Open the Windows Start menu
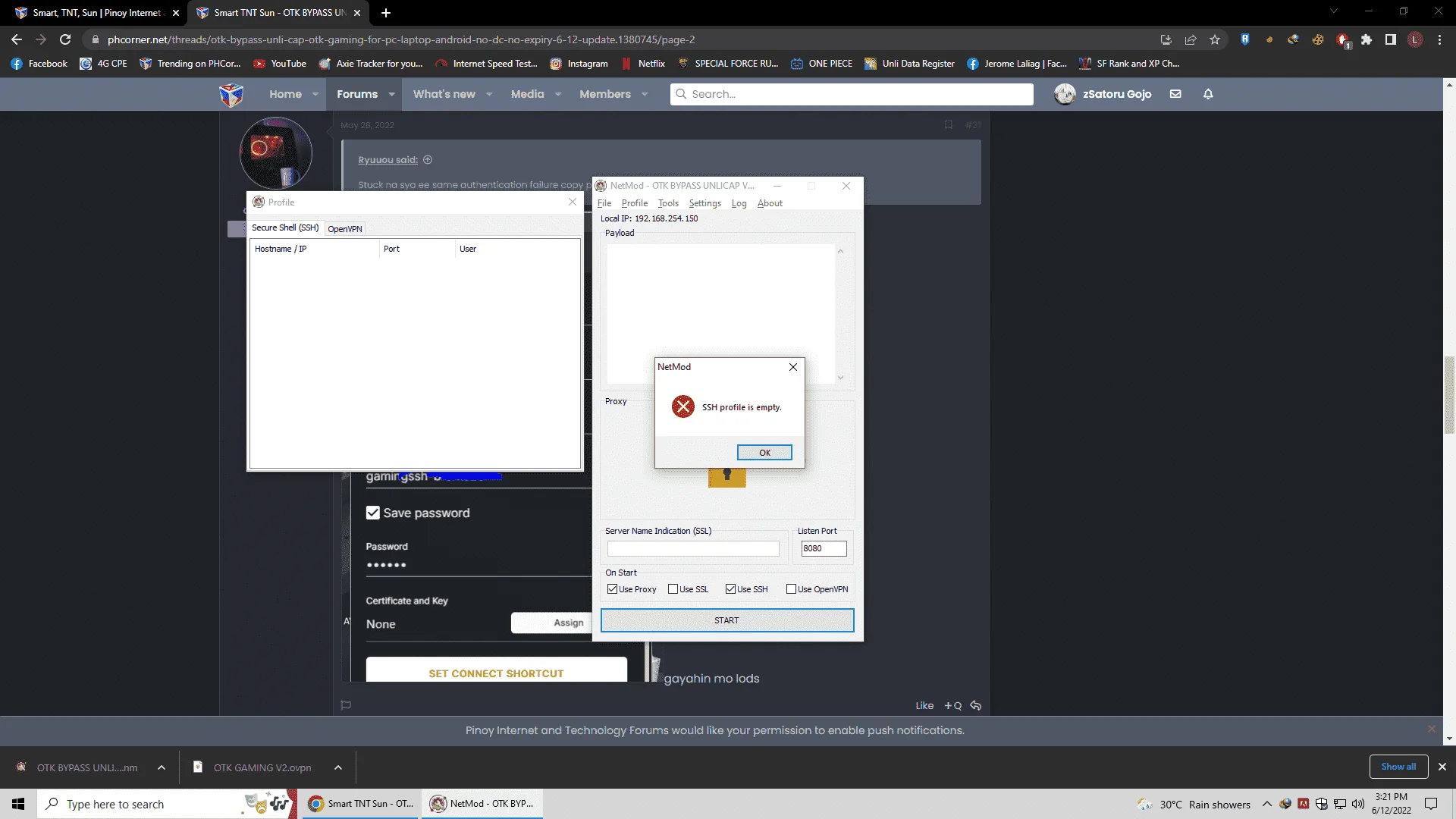This screenshot has height=819, width=1456. tap(18, 804)
